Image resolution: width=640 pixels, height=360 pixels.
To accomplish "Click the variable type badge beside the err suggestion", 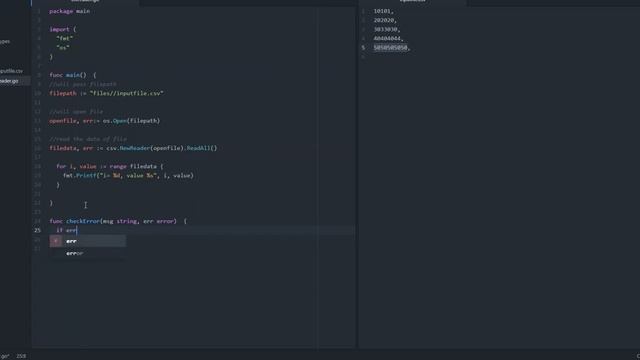I will [x=56, y=241].
